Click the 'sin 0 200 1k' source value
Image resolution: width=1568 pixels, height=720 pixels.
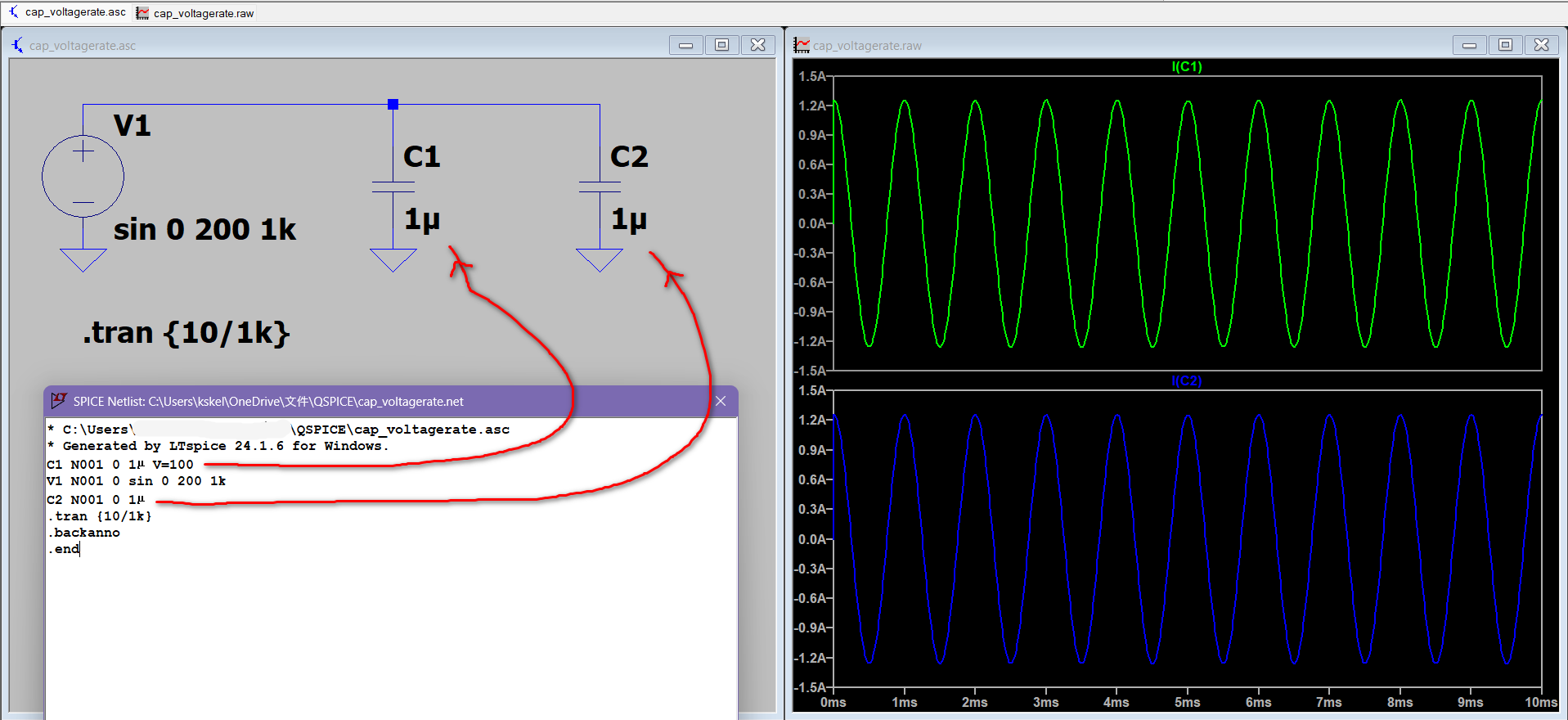pos(204,229)
